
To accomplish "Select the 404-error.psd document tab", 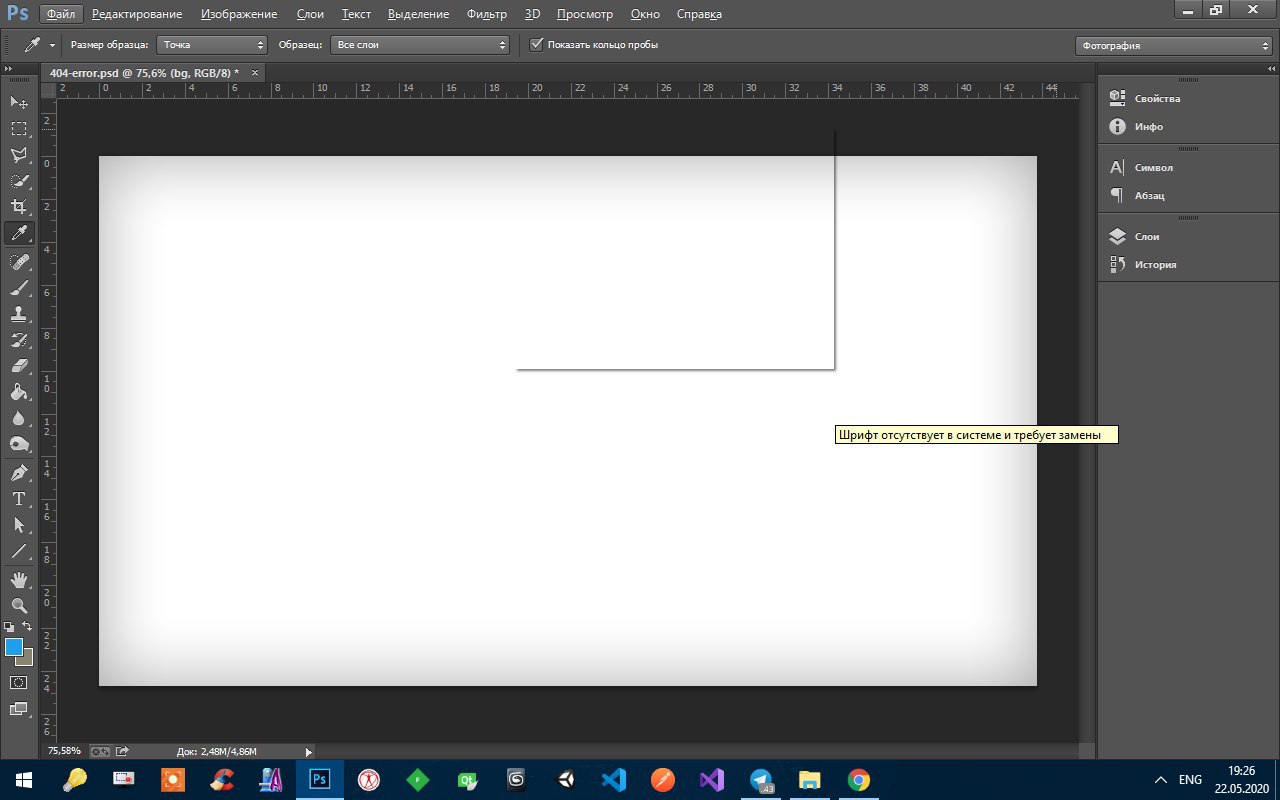I will point(144,72).
